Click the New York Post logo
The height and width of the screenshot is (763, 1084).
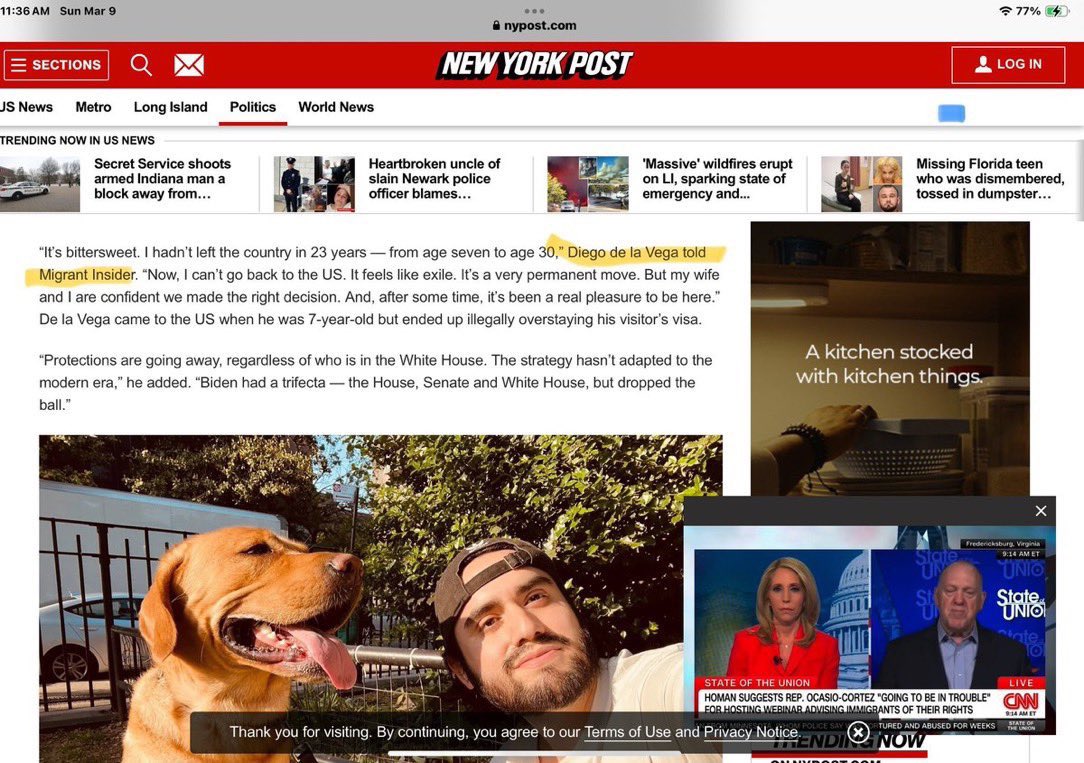[534, 64]
